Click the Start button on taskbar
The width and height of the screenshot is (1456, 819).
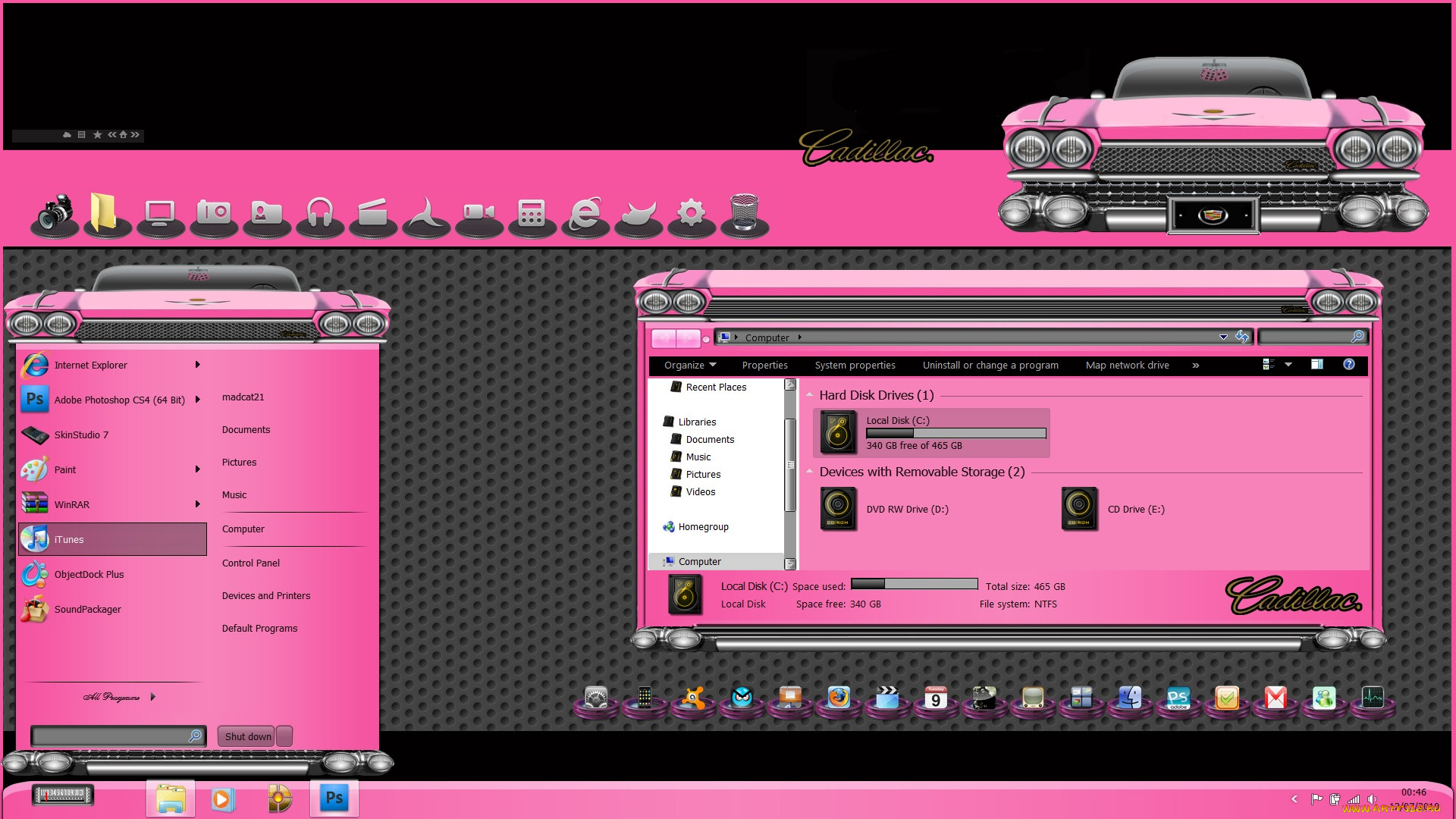click(x=63, y=795)
